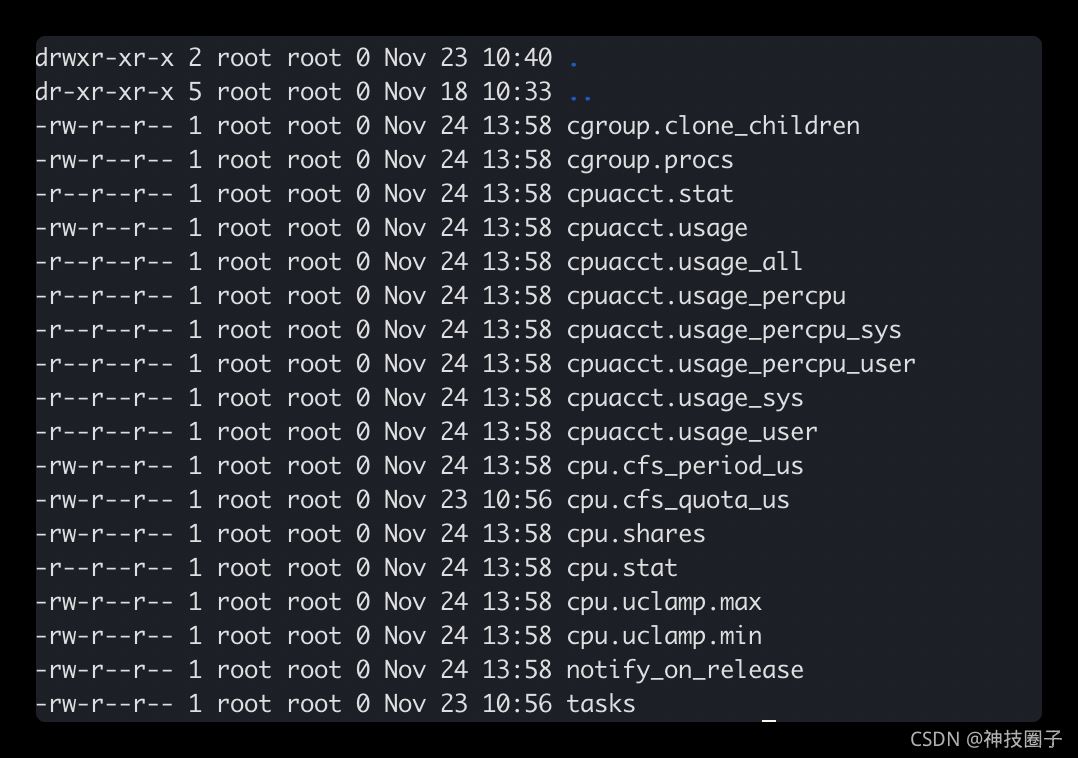Click the cpuacct.usage_percpu_user file name
The image size is (1078, 758).
pyautogui.click(x=740, y=364)
